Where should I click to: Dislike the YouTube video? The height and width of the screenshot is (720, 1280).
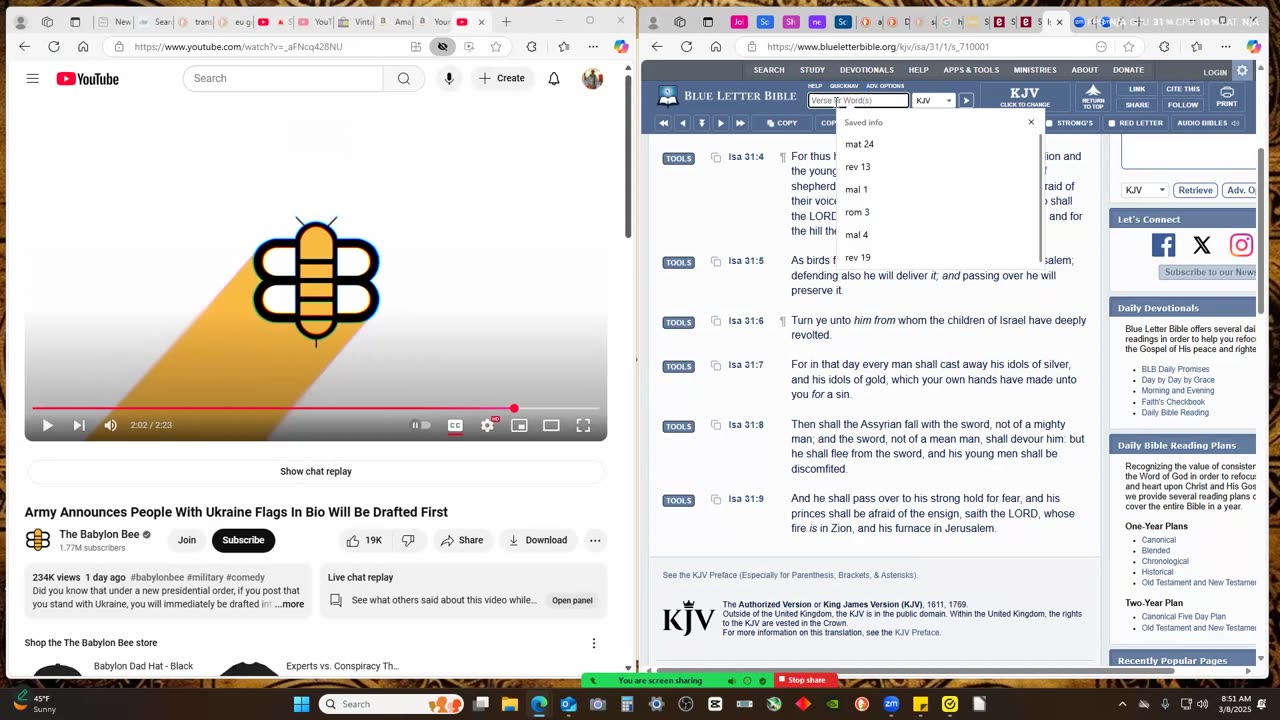[408, 540]
